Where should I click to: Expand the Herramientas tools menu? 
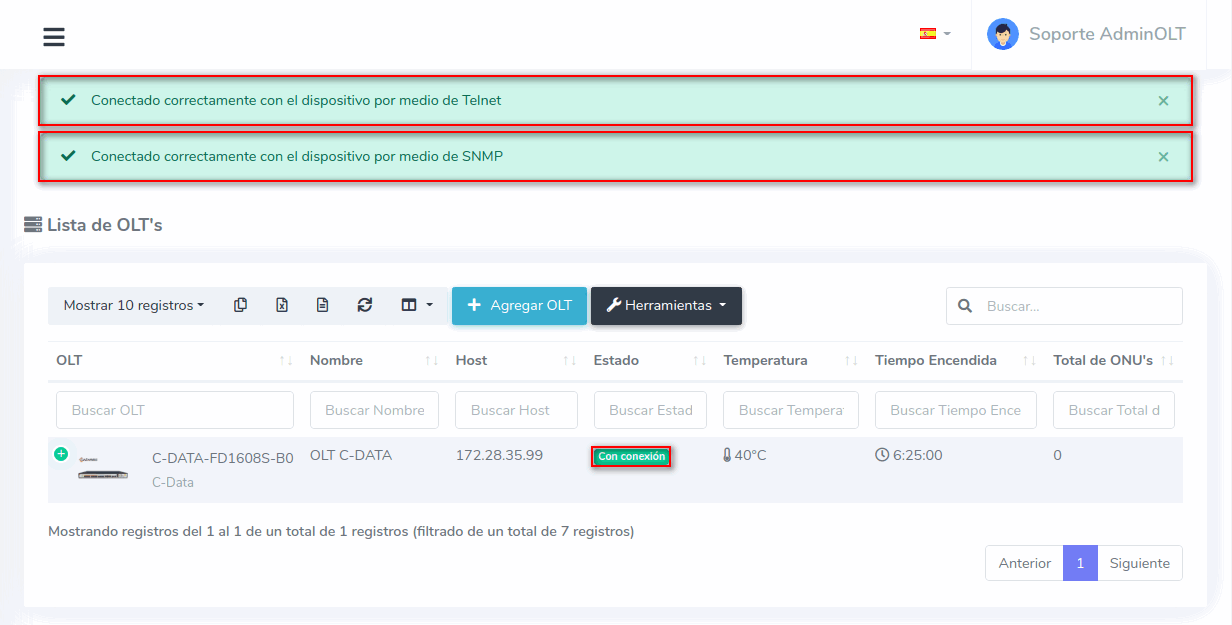click(x=666, y=305)
